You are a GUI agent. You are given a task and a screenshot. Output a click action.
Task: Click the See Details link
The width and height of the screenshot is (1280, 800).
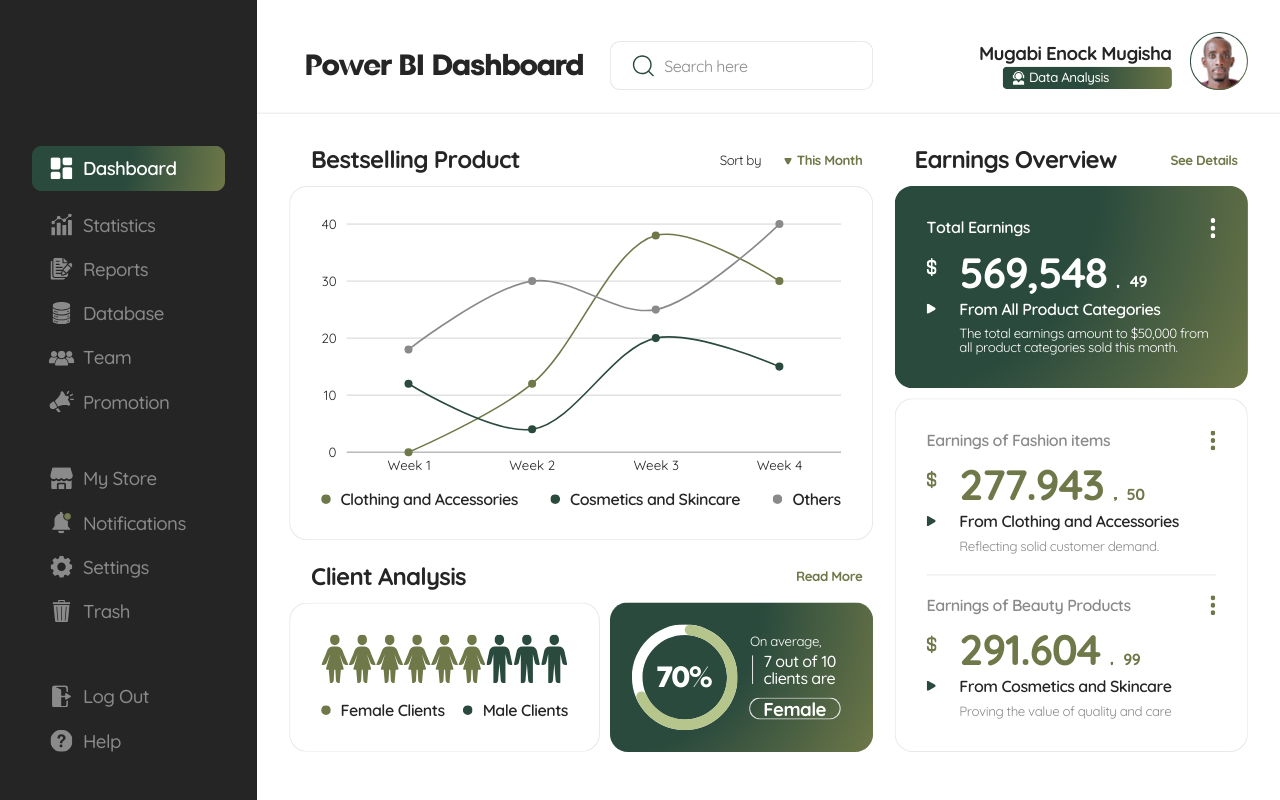(1204, 160)
